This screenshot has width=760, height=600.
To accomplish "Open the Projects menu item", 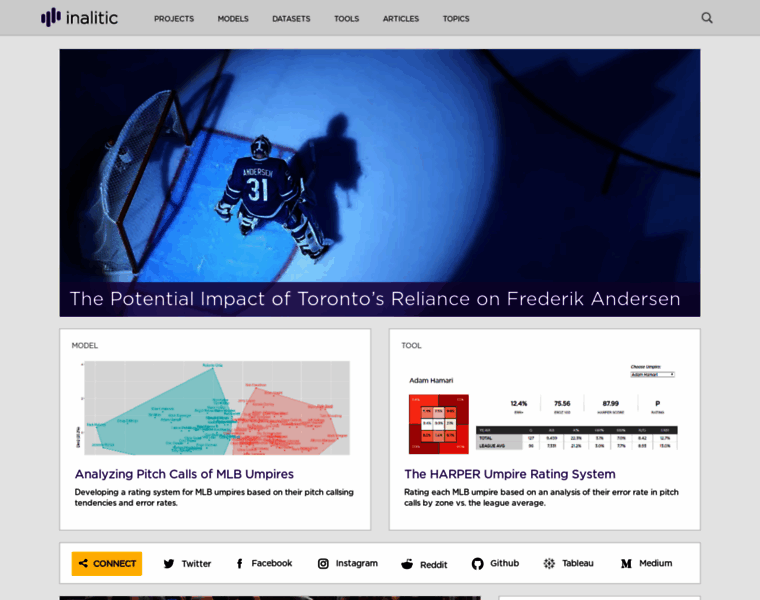I will pyautogui.click(x=174, y=18).
